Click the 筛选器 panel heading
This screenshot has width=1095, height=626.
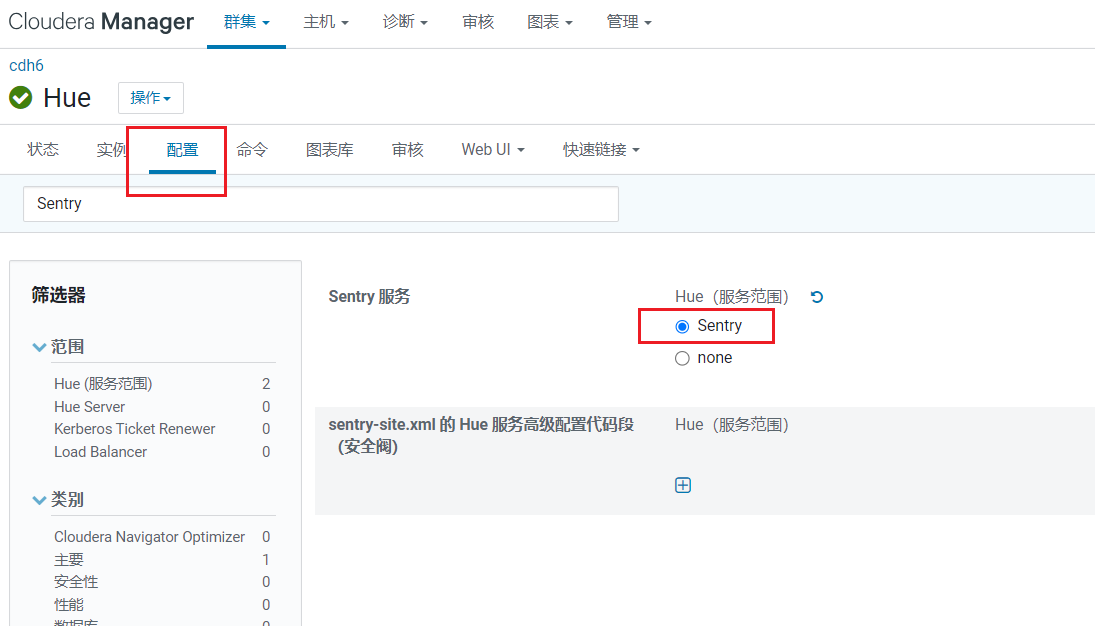(x=59, y=295)
